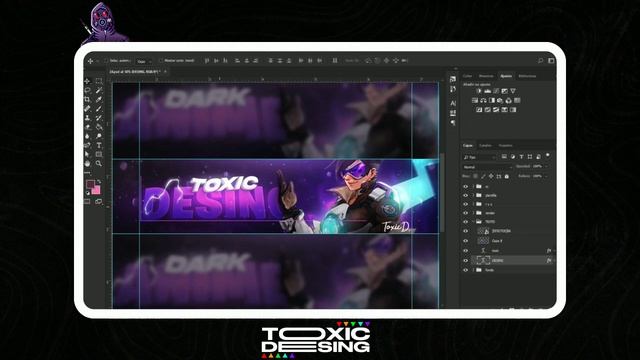Viewport: 640px width, 360px height.
Task: Open the Fill value dropdown
Action: click(x=547, y=176)
